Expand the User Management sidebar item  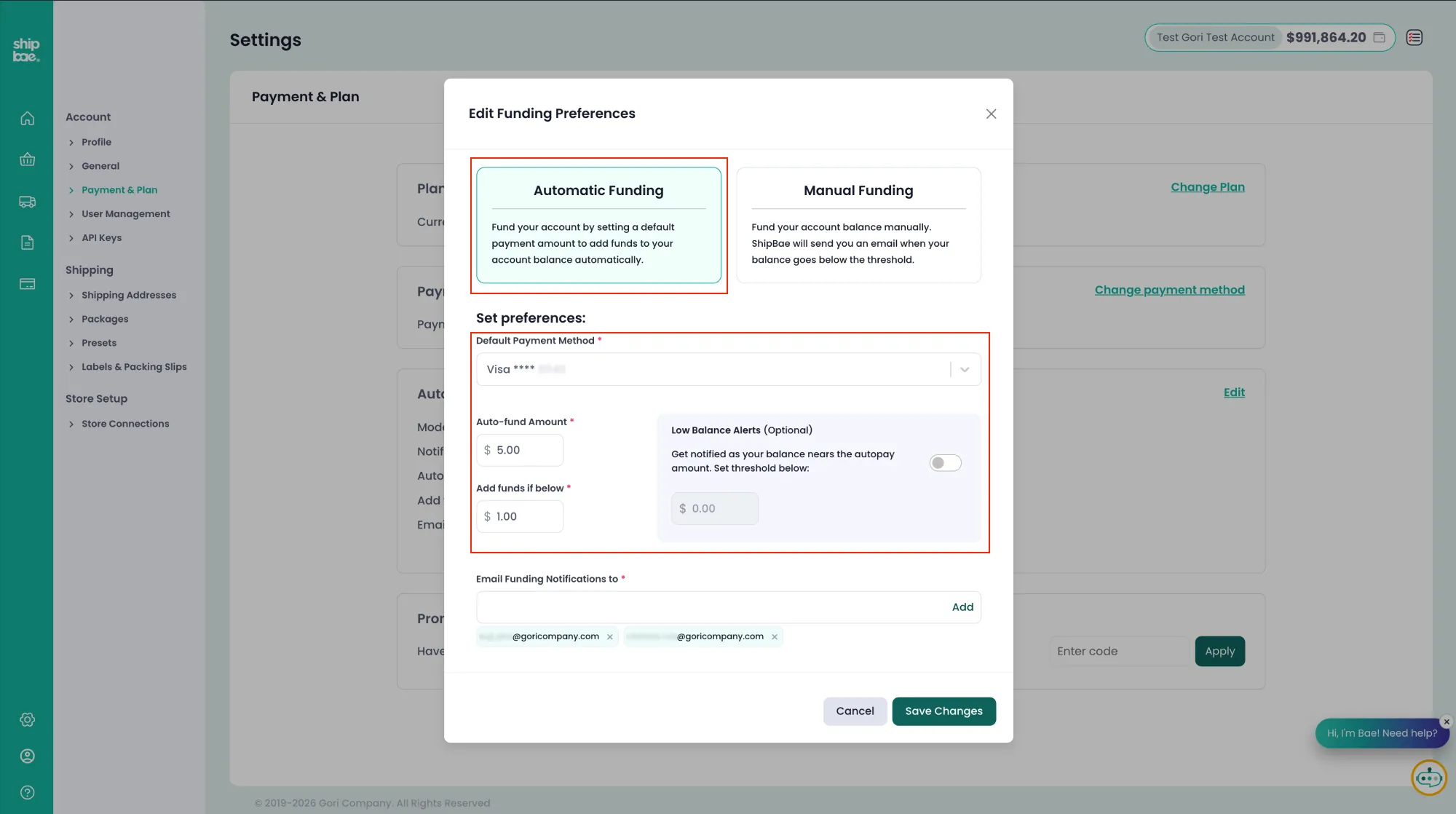(125, 214)
